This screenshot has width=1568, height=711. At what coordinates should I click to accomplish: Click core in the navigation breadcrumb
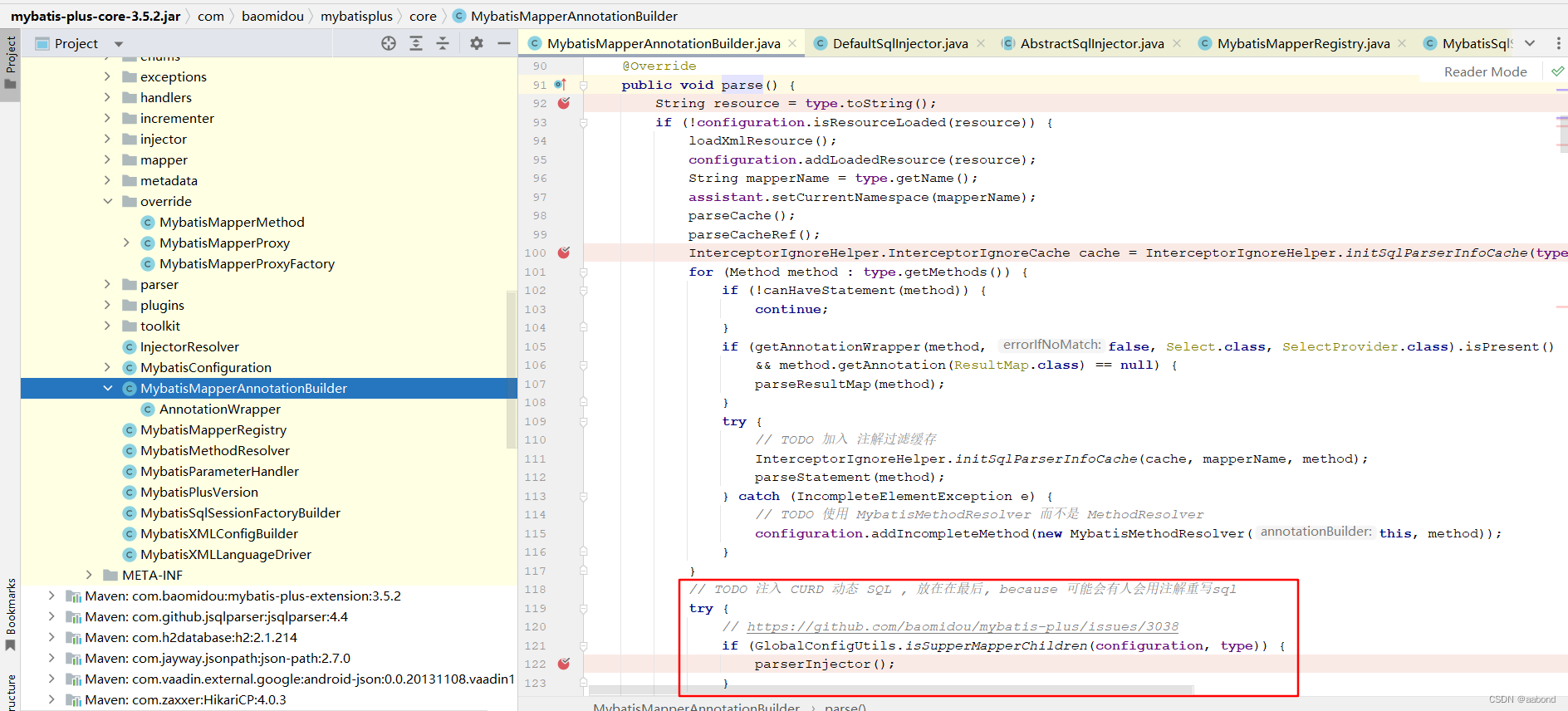[x=423, y=16]
